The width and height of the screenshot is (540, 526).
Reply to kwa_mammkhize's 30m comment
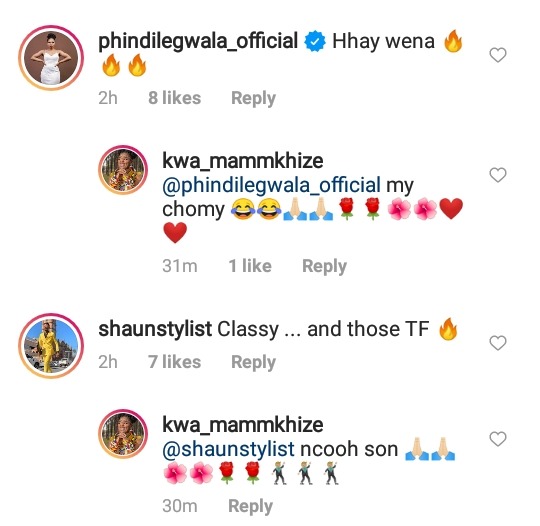pyautogui.click(x=250, y=506)
